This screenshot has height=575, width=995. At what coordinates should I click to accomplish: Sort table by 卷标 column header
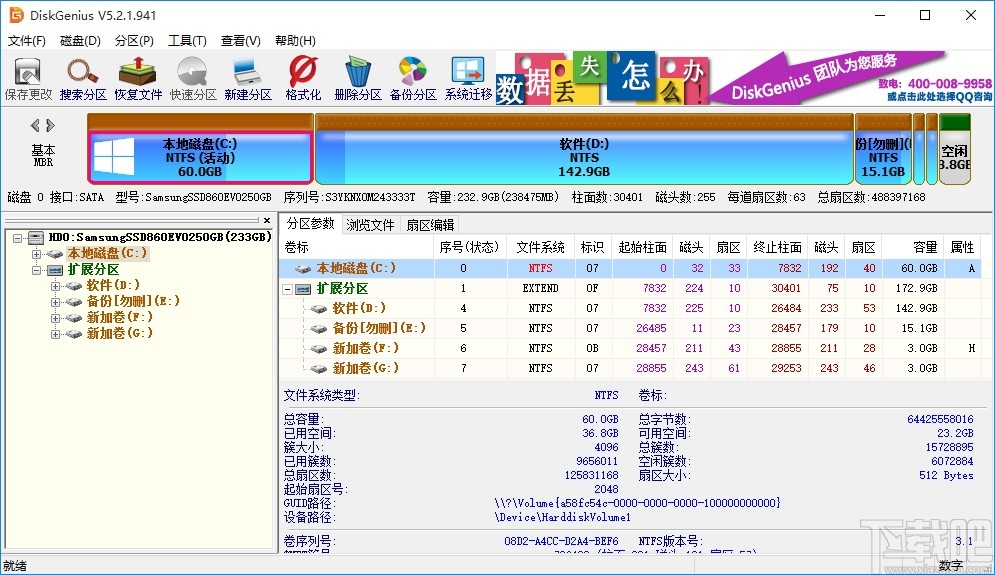pyautogui.click(x=357, y=247)
